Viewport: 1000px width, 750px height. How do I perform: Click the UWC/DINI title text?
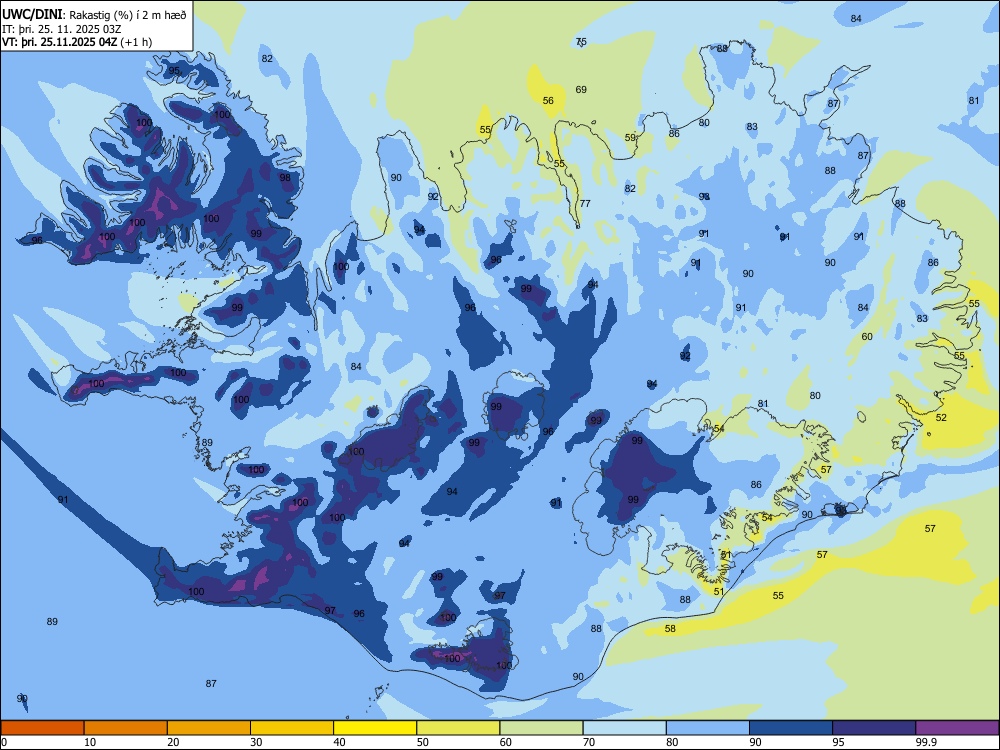[x=32, y=15]
